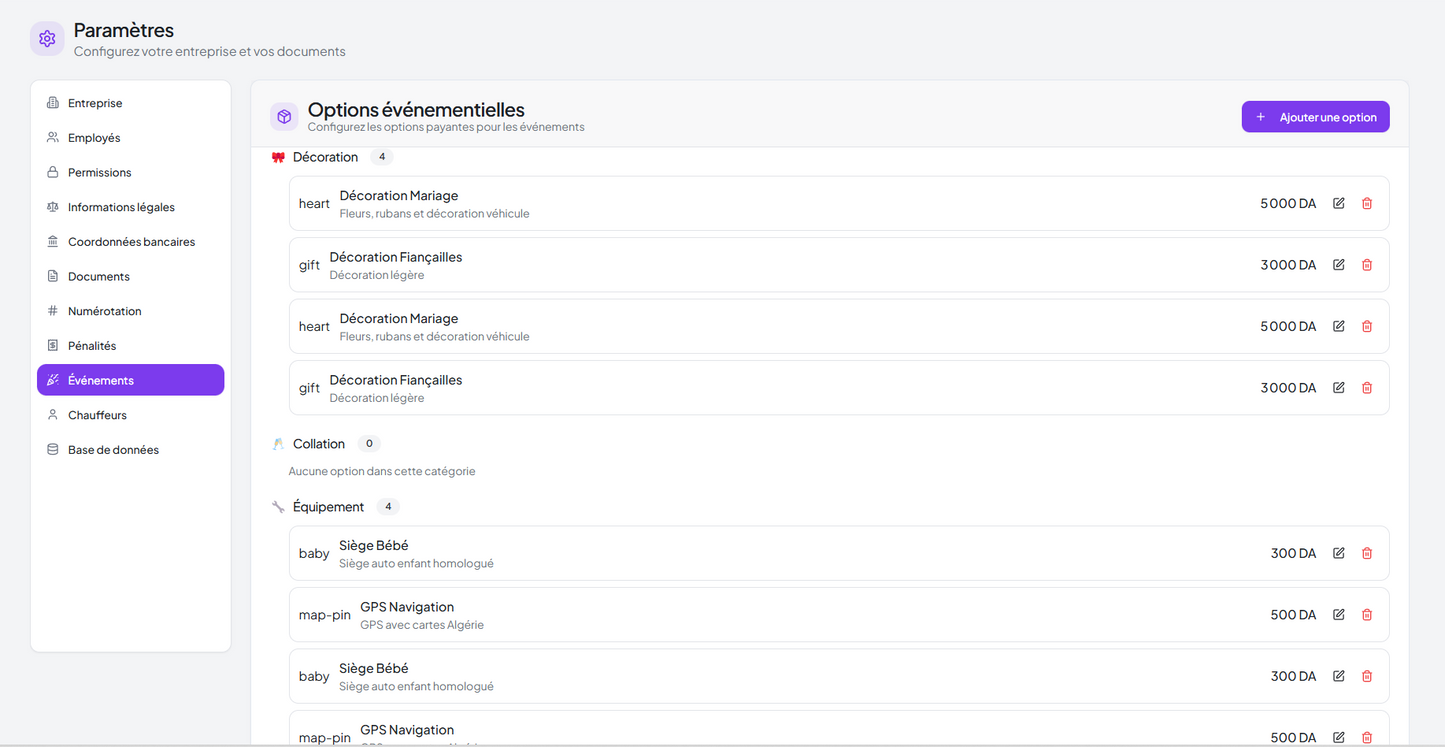Open the Entreprise settings section
1445x747 pixels.
(95, 103)
